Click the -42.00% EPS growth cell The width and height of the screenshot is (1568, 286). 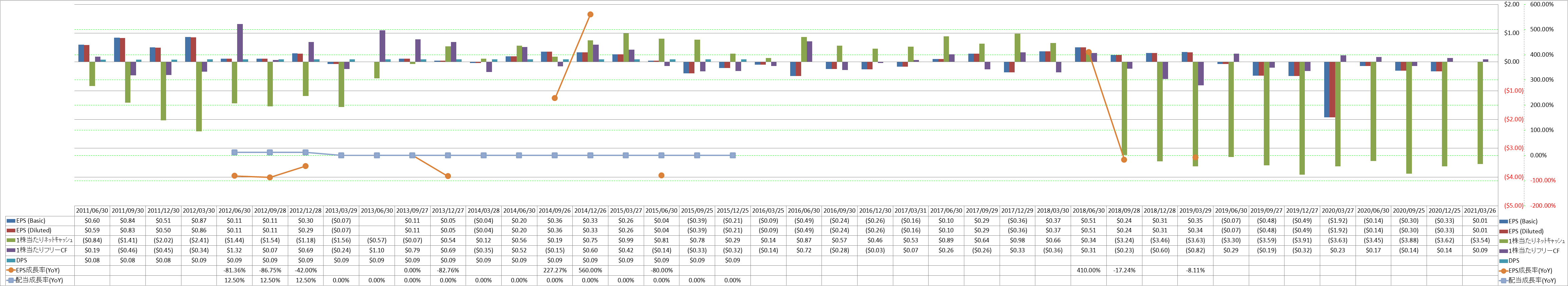tap(306, 270)
